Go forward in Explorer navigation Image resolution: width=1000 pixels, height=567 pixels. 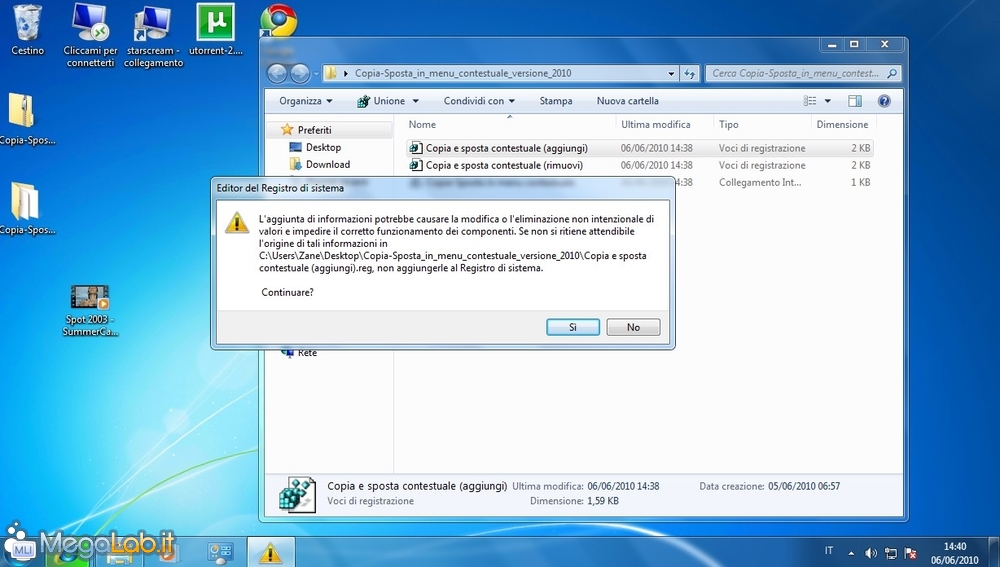point(300,74)
